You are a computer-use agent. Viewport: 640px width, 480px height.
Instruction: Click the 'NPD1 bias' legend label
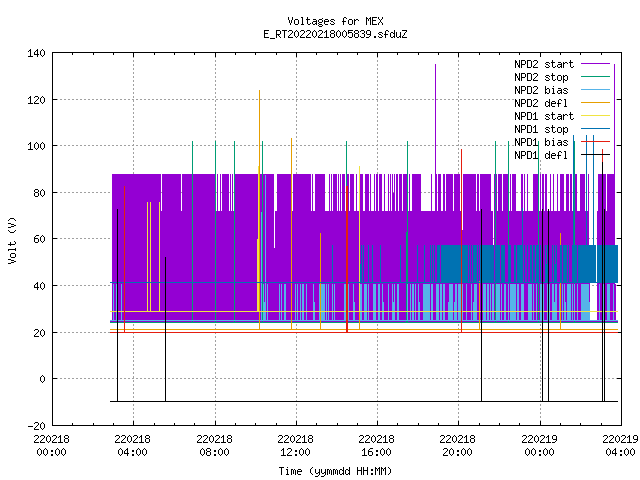[x=541, y=142]
